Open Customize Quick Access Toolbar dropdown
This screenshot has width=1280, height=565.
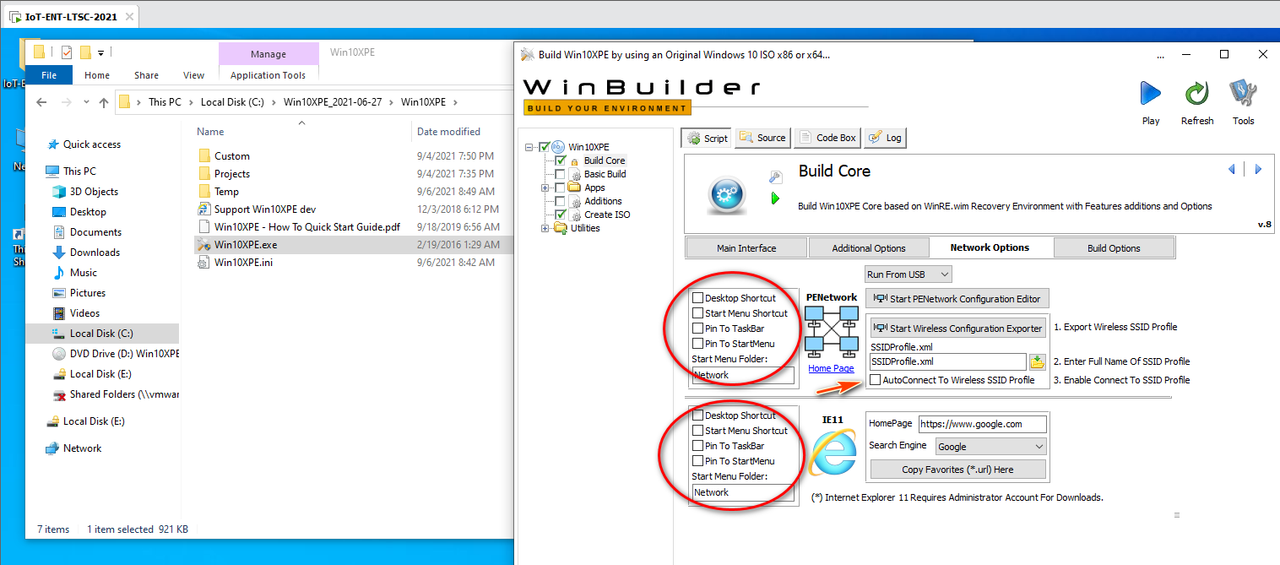(x=101, y=53)
